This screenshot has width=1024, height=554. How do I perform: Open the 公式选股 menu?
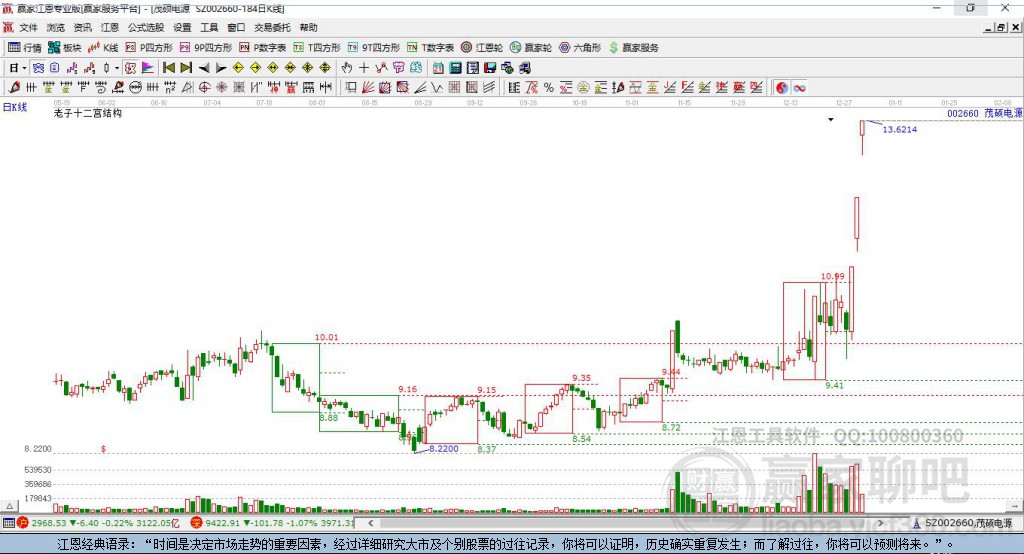click(146, 27)
